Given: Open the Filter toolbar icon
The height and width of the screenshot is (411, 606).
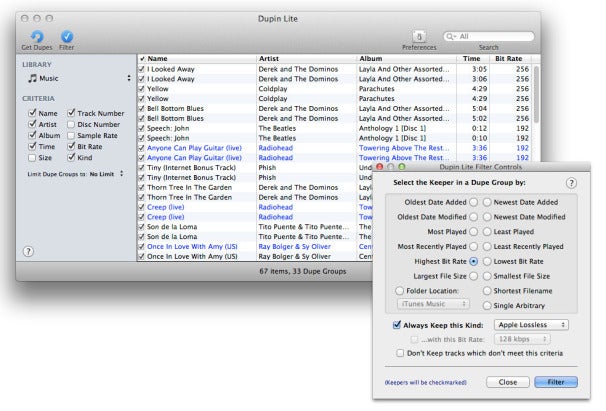Looking at the screenshot, I should [67, 36].
